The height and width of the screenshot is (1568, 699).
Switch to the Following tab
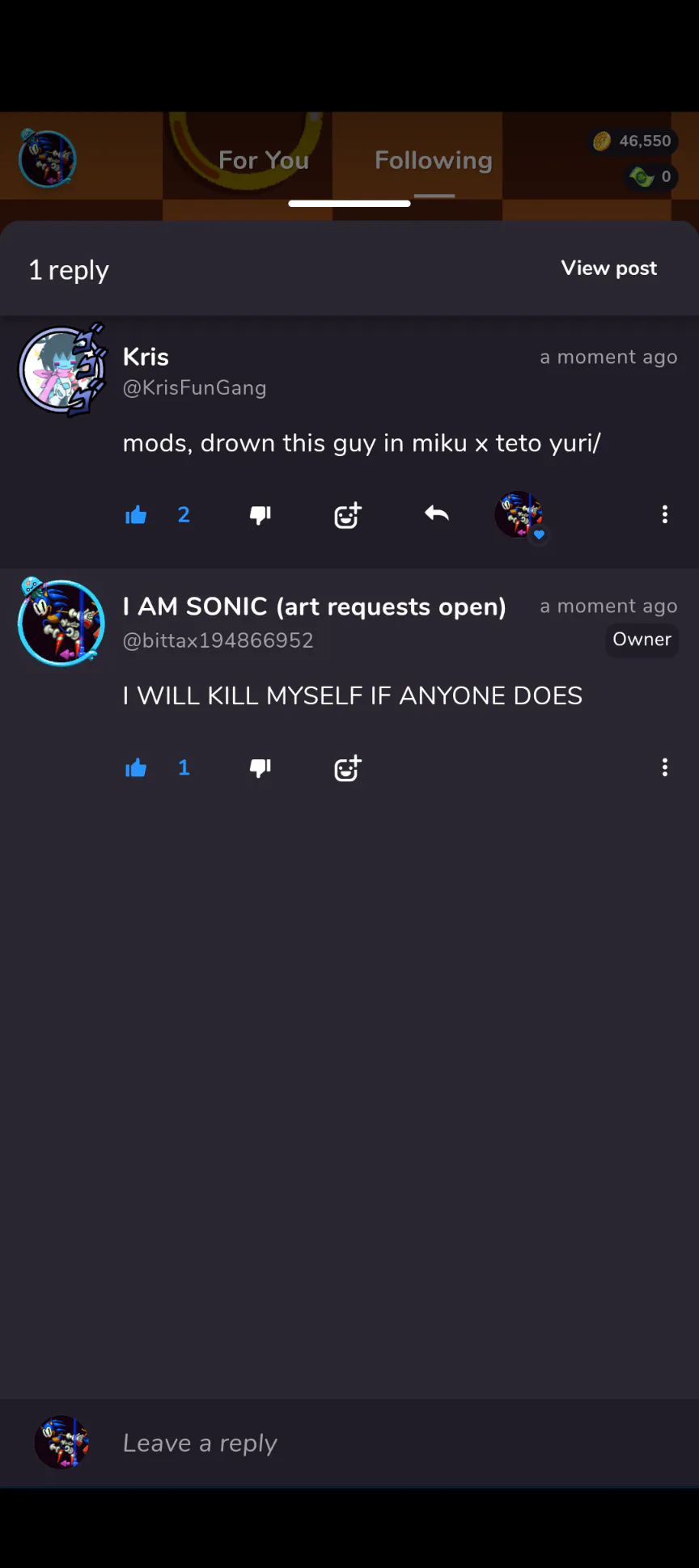[434, 160]
